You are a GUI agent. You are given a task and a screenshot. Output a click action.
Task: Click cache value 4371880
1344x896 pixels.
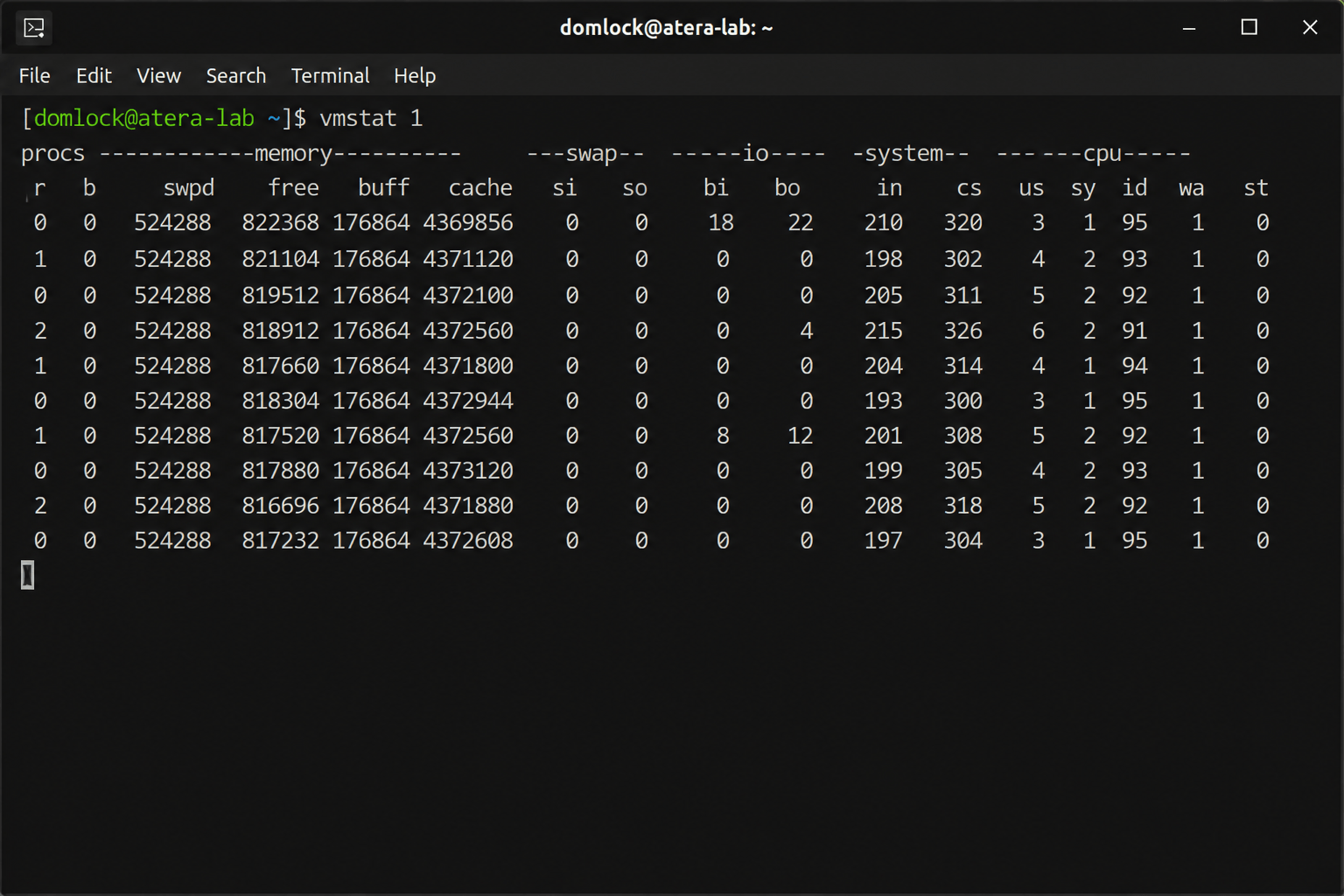click(x=468, y=506)
